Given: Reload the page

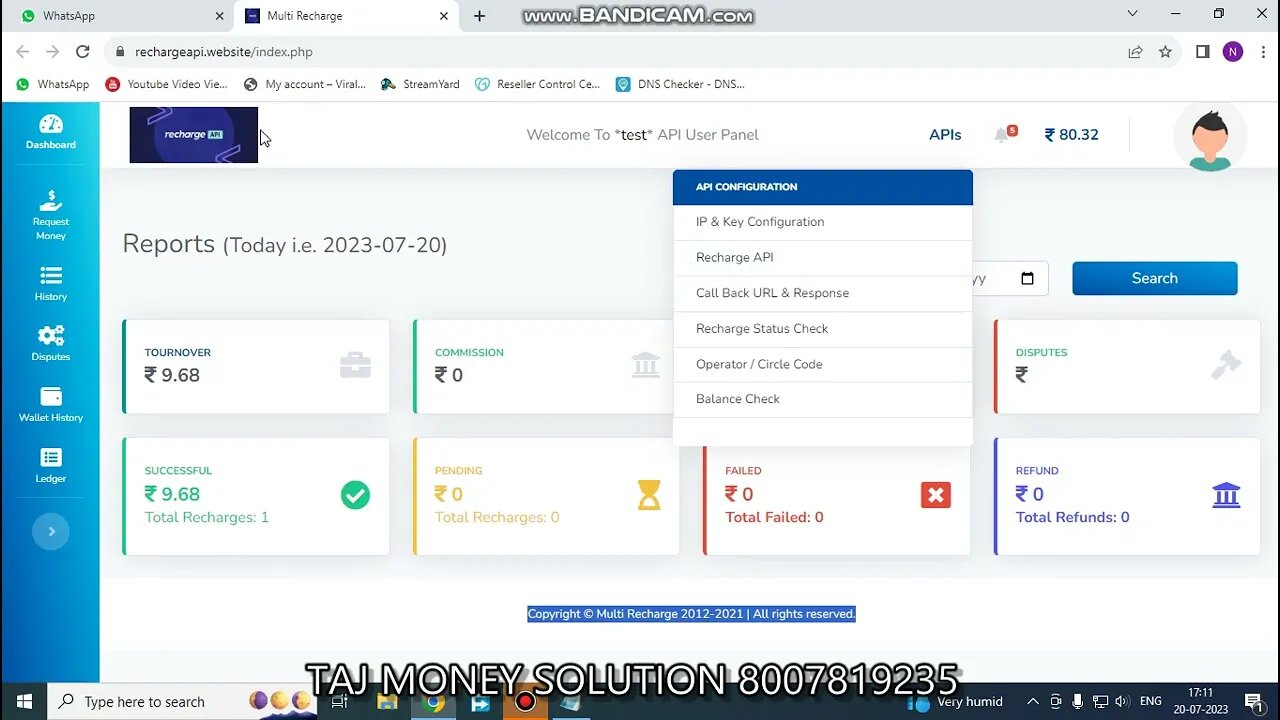Looking at the screenshot, I should click(x=83, y=52).
